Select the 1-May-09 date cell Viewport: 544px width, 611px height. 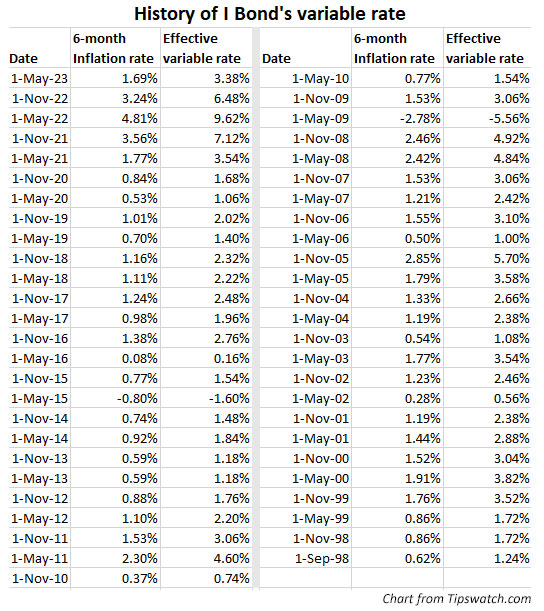(320, 118)
